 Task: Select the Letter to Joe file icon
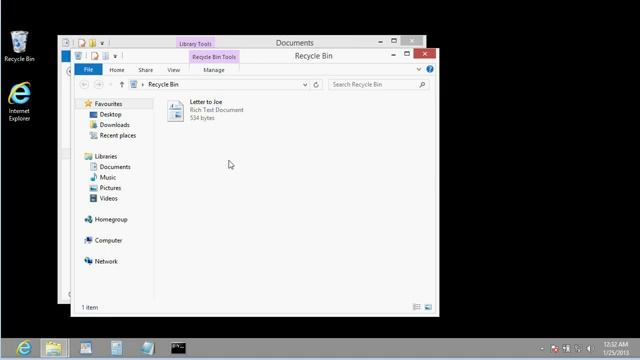click(176, 111)
